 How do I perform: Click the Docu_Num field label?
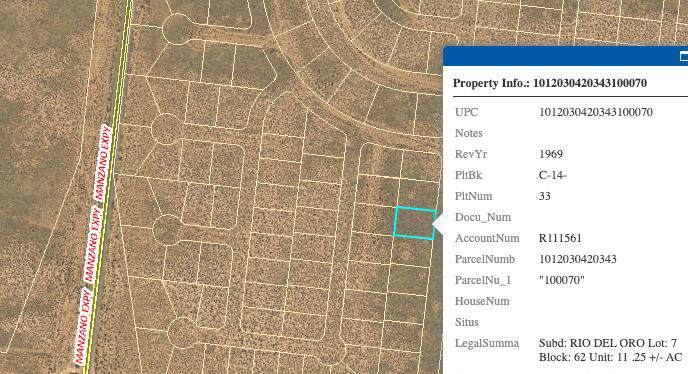click(x=483, y=217)
